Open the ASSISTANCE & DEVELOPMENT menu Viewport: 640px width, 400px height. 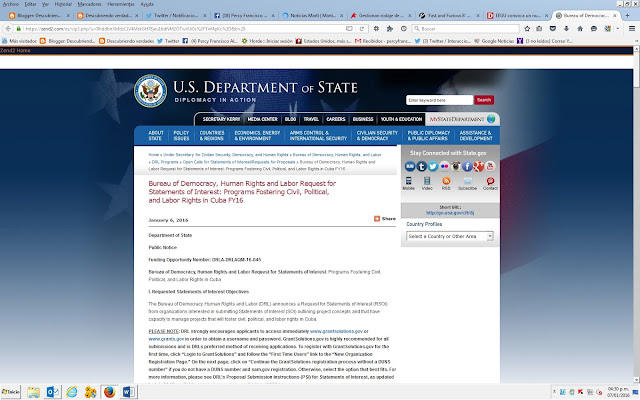tap(476, 136)
